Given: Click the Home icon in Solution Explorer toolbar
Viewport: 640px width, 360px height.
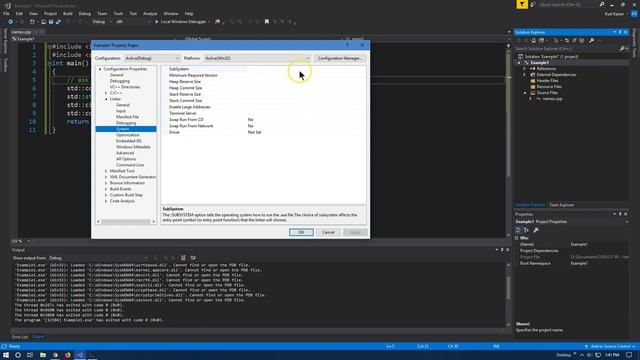Looking at the screenshot, I should (533, 40).
